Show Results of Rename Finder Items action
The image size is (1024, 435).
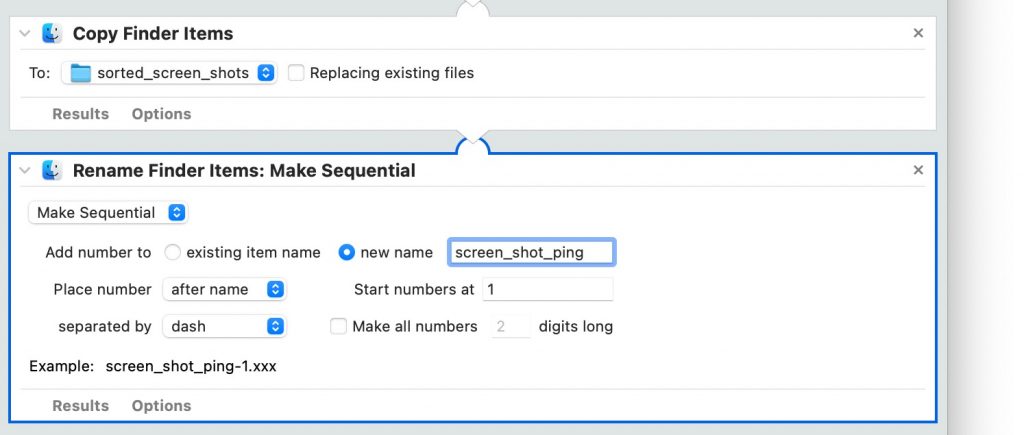(80, 406)
